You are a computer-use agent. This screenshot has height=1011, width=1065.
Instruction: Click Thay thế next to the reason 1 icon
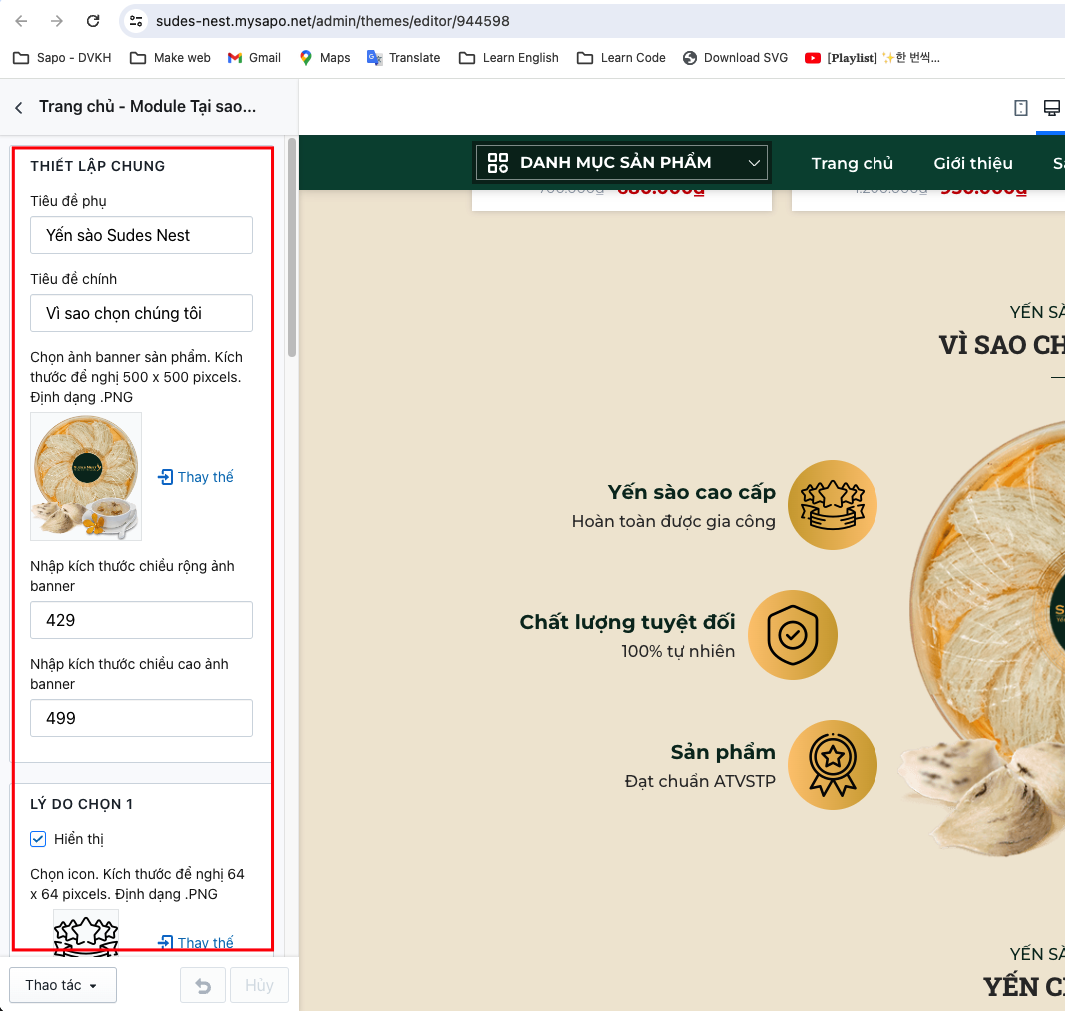click(x=196, y=942)
